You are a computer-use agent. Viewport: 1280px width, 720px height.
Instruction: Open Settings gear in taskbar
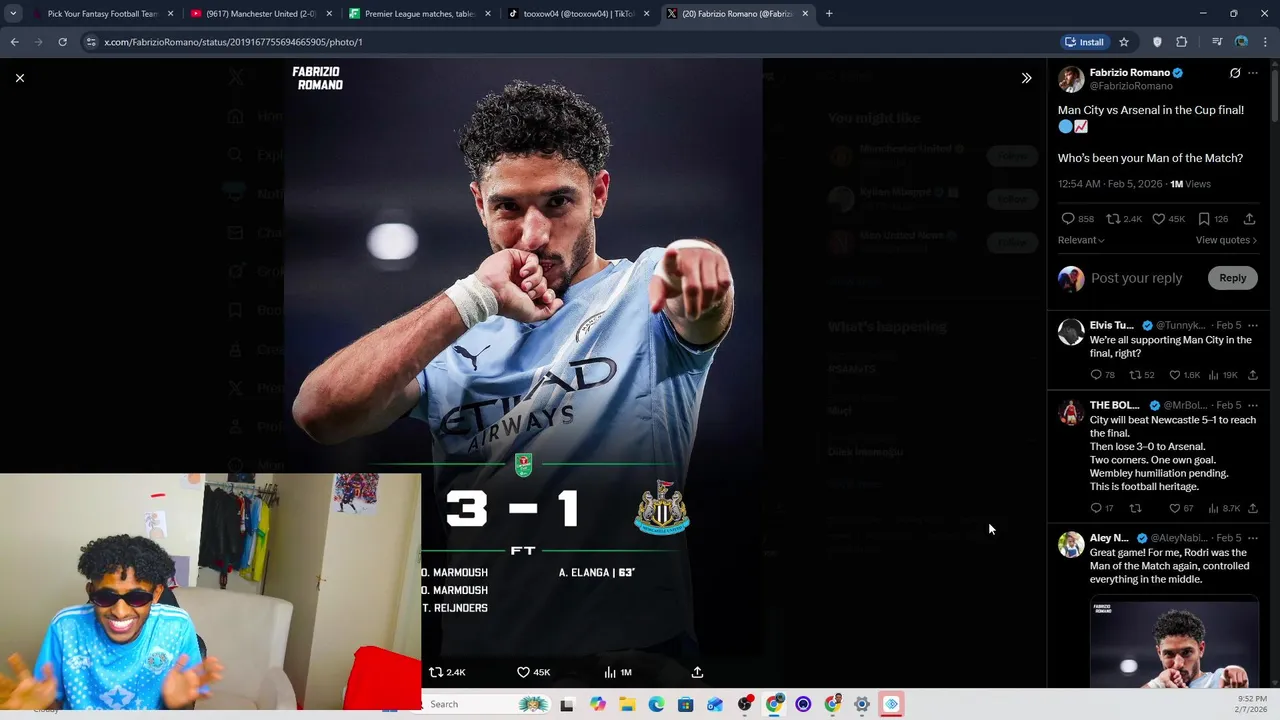pos(861,704)
